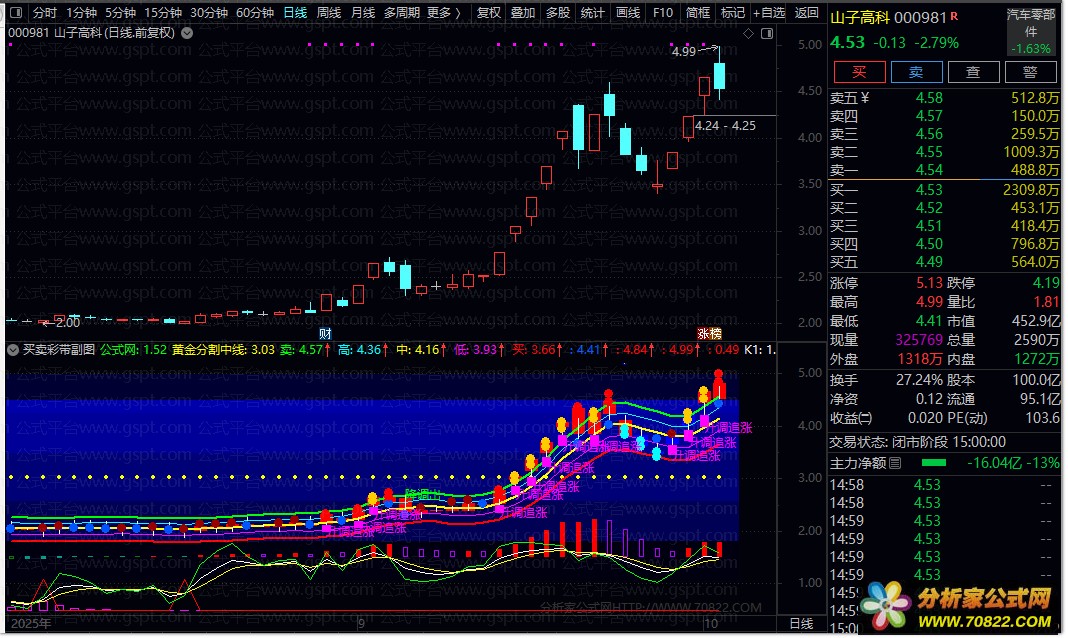
Task: Click the 财 marker on the chart axis
Action: (x=324, y=333)
